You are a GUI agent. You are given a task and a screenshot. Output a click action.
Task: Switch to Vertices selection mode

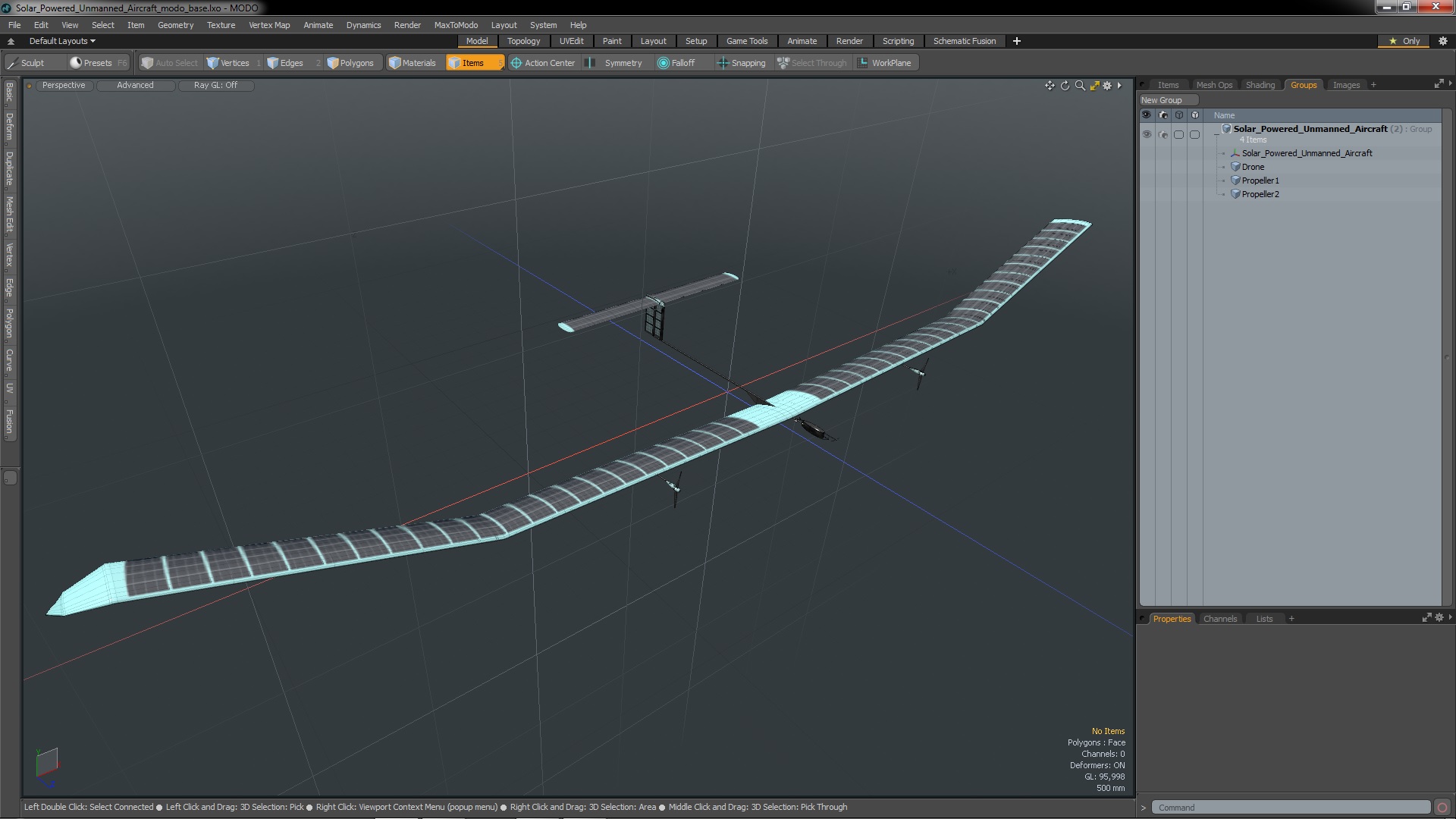pyautogui.click(x=234, y=63)
